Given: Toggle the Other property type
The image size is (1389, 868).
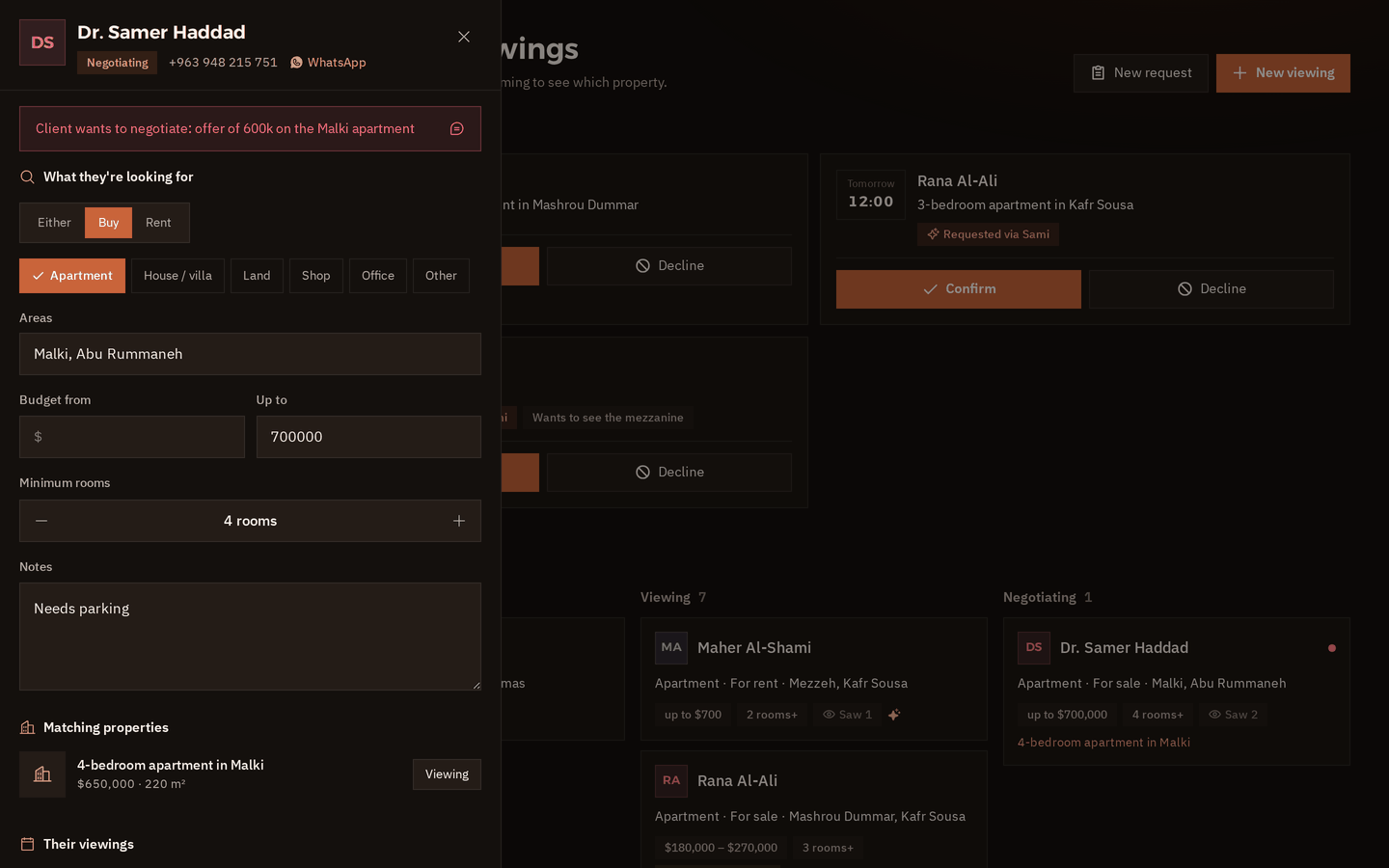Looking at the screenshot, I should 441,276.
